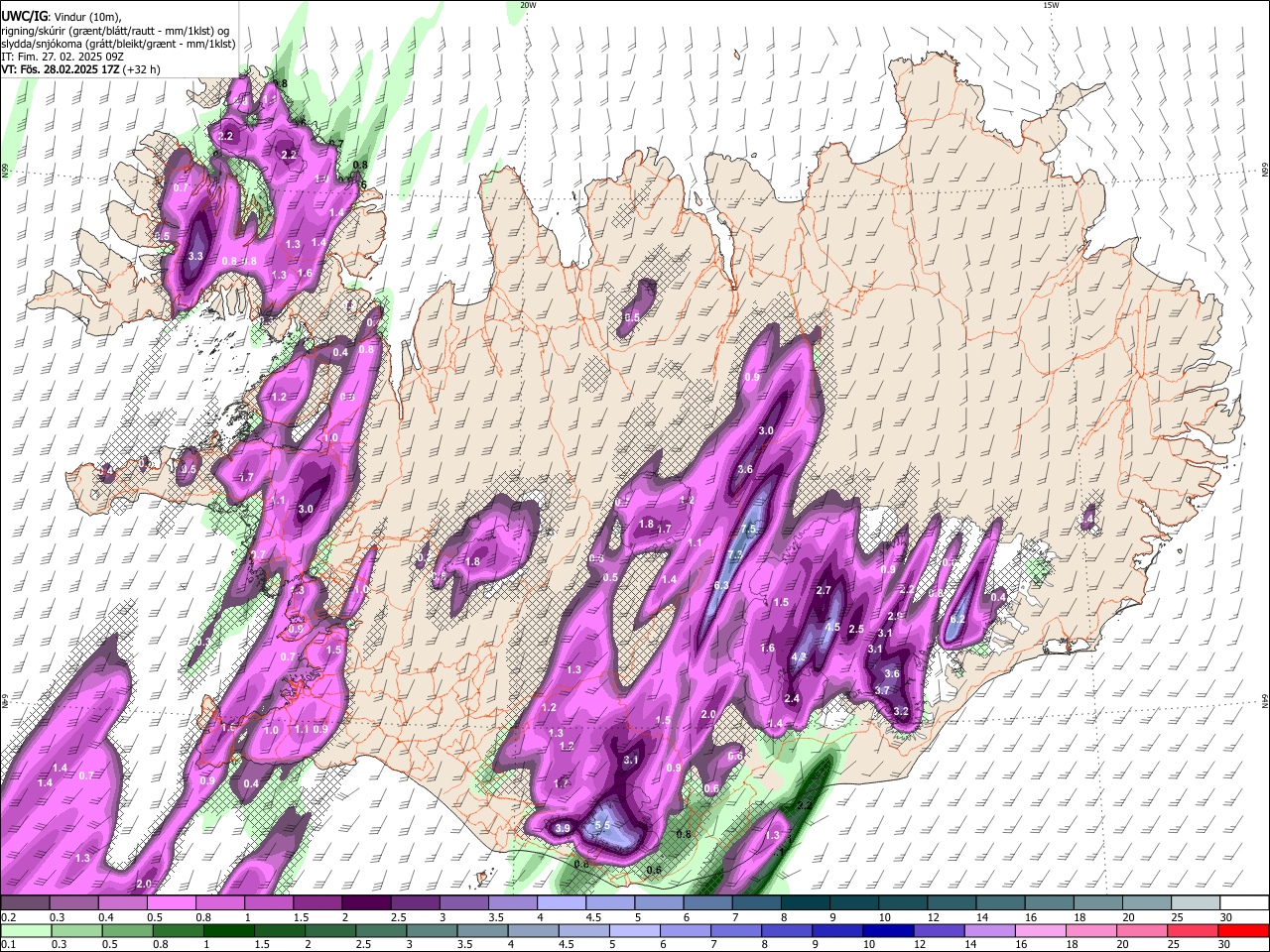This screenshot has height=952, width=1270.
Task: Click the 0.5 green swatch in lower legend row
Action: [127, 930]
